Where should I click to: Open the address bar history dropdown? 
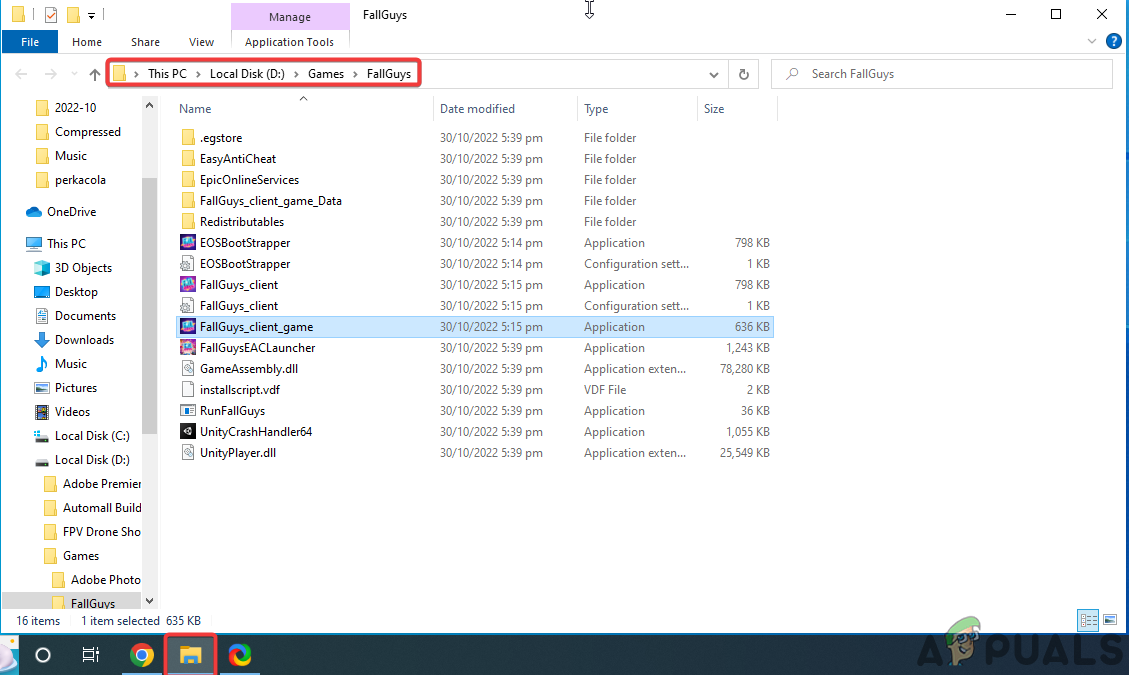[x=713, y=73]
